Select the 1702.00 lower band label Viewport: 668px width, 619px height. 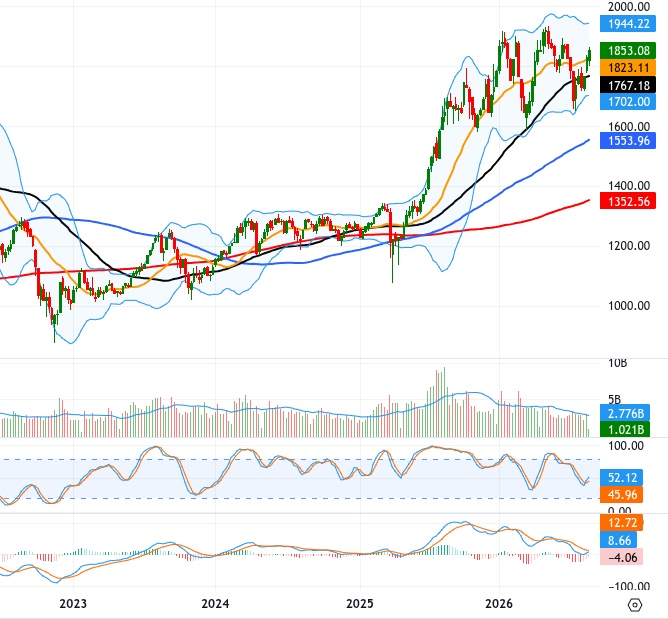click(x=628, y=102)
